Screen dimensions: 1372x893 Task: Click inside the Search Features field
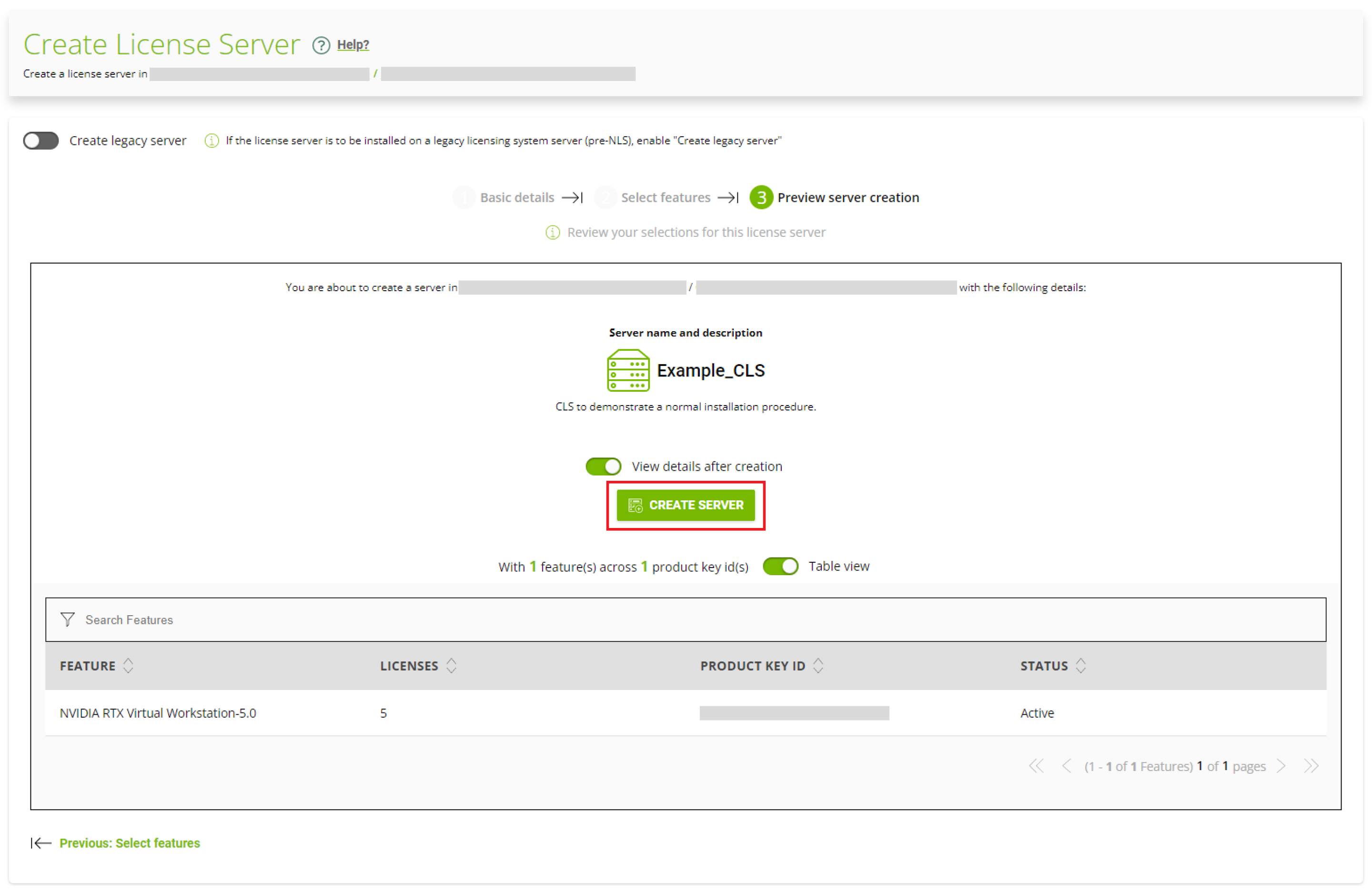[x=231, y=619]
